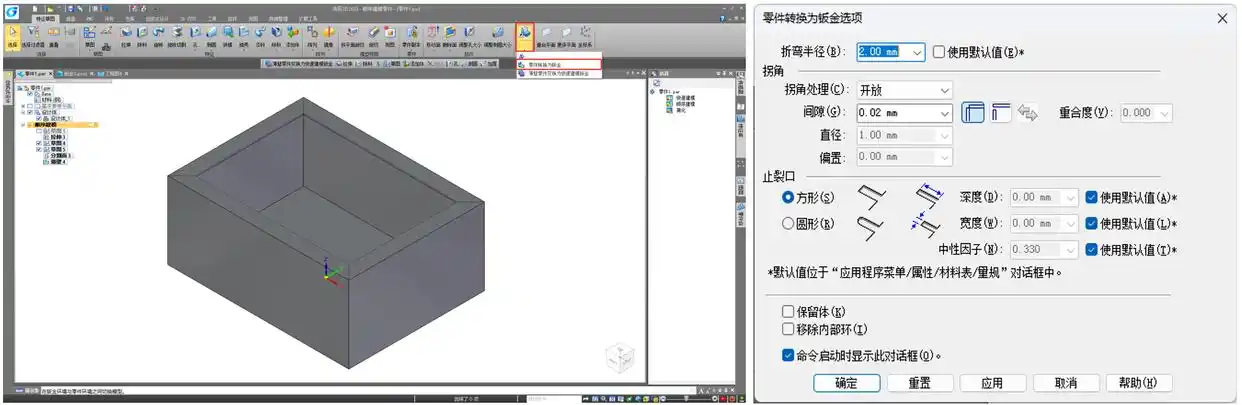Open the 深度 0.00 mm dropdown
The width and height of the screenshot is (1242, 405).
[x=1071, y=198]
